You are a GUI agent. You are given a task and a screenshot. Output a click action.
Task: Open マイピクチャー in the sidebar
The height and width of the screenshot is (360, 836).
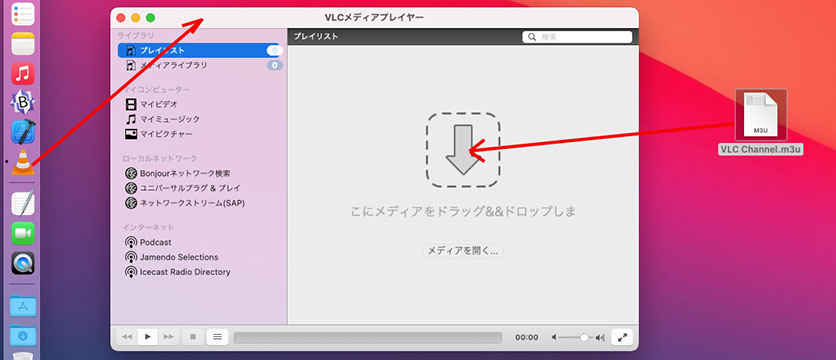(x=159, y=134)
